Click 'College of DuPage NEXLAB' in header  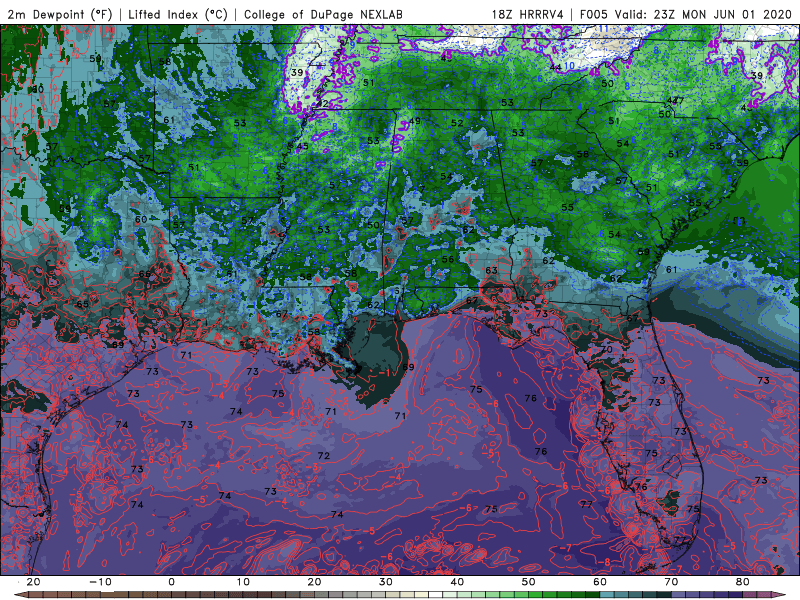[x=323, y=14]
